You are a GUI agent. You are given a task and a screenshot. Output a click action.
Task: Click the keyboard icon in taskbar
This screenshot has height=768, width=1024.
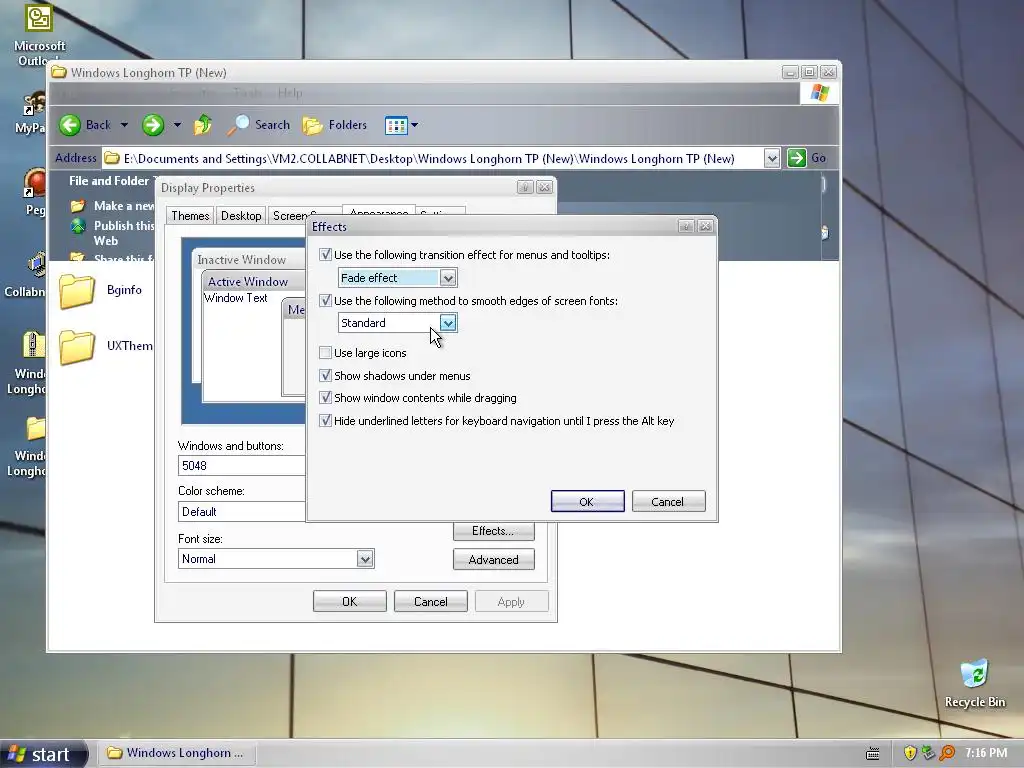click(x=872, y=754)
